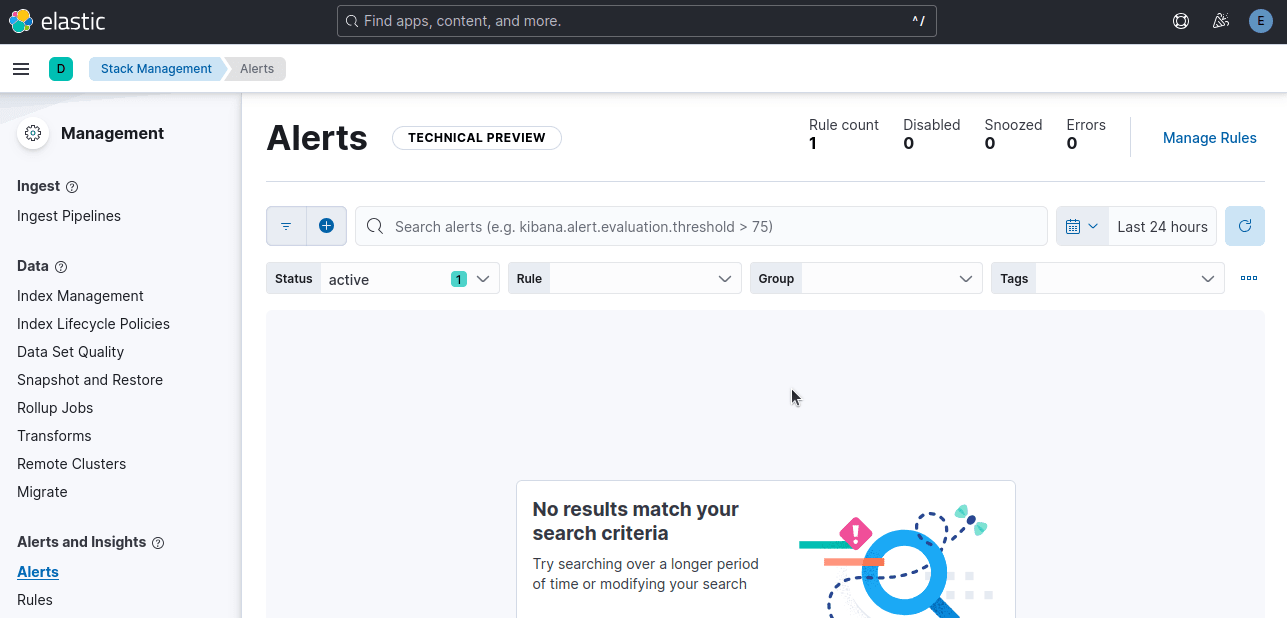Click the Technical Preview badge
1287x618 pixels.
click(477, 138)
